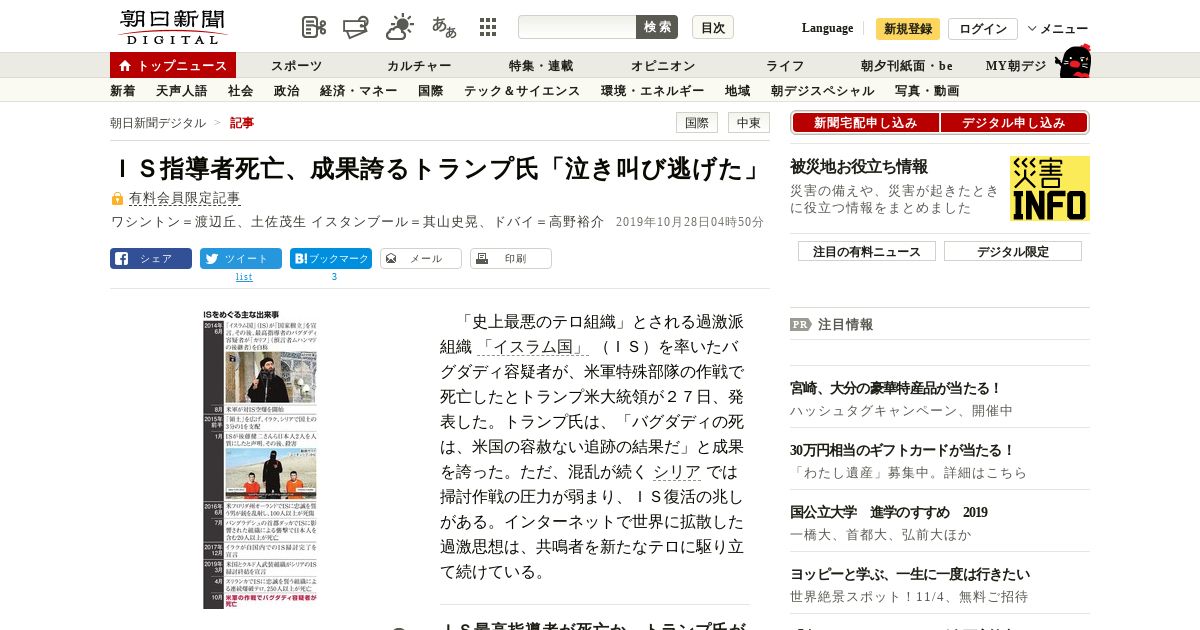Click the bird mascot character icon
The width and height of the screenshot is (1200, 630).
1074,61
